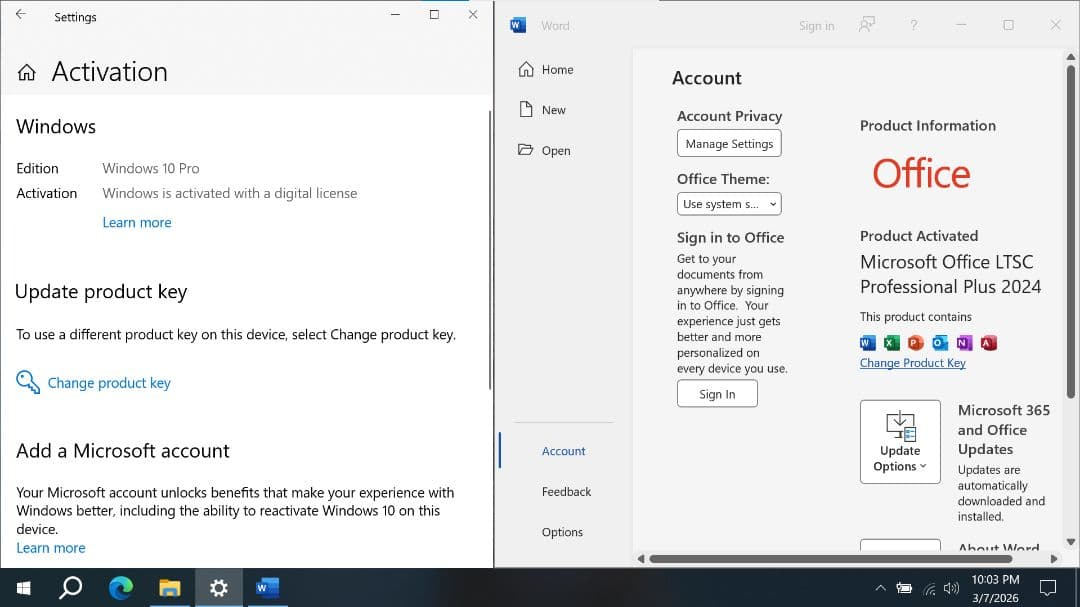1080x607 pixels.
Task: Click the home icon beside Activation
Action: 27,72
